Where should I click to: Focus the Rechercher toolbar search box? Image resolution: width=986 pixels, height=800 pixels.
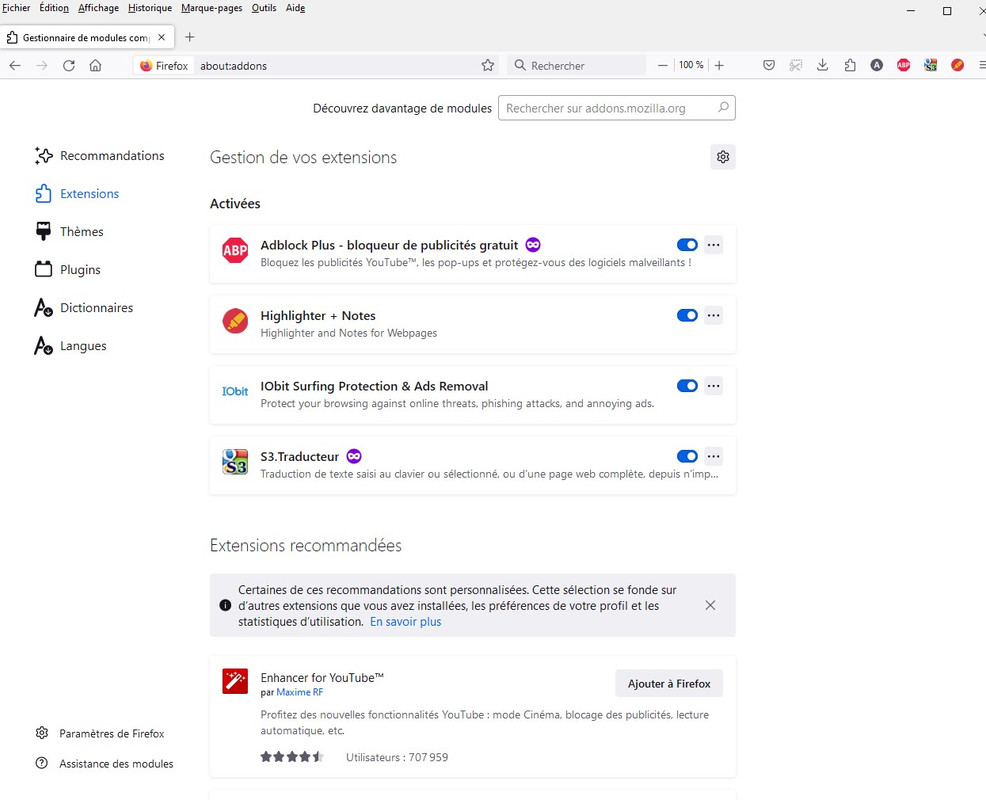tap(576, 65)
